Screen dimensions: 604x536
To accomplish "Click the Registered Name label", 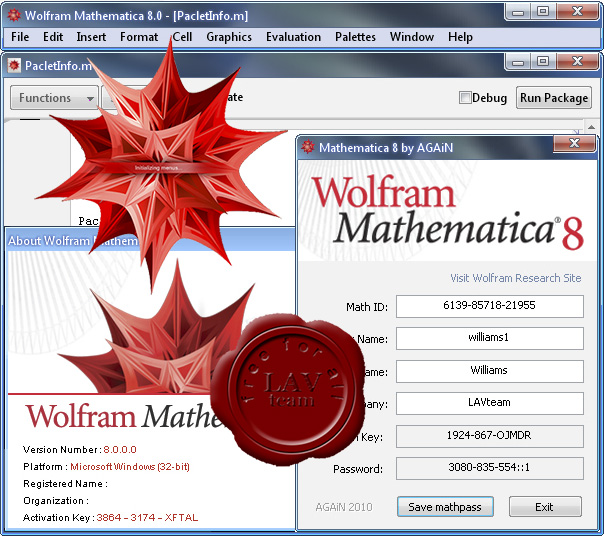I will click(x=65, y=484).
